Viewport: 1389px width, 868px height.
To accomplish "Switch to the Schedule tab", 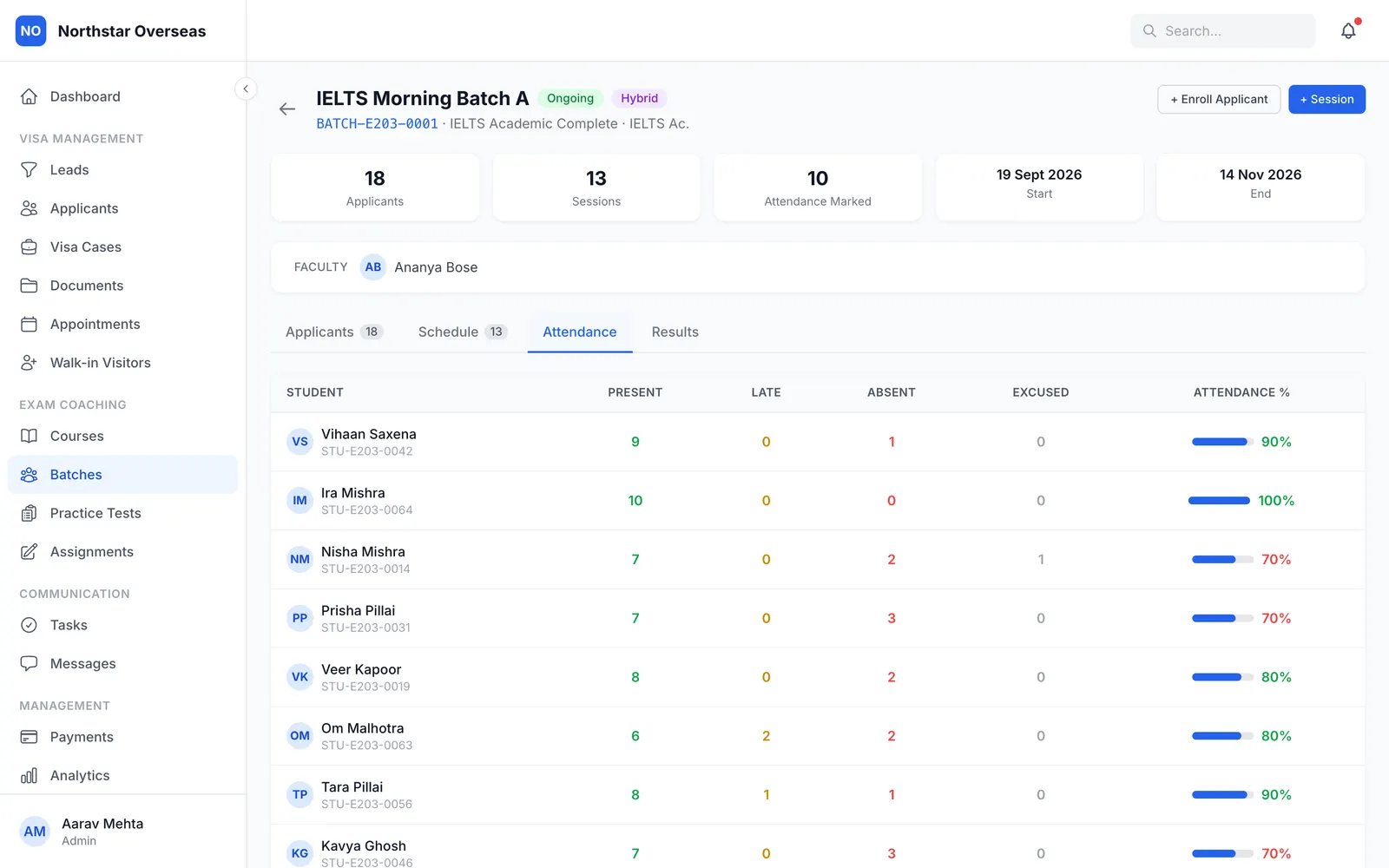I will point(462,332).
